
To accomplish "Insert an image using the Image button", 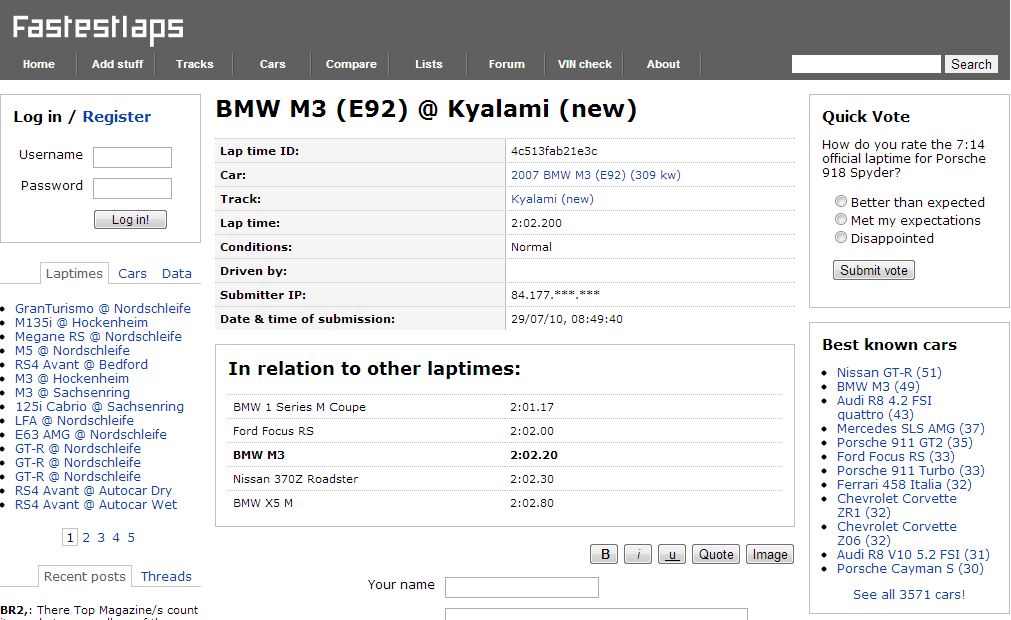I will (x=769, y=554).
